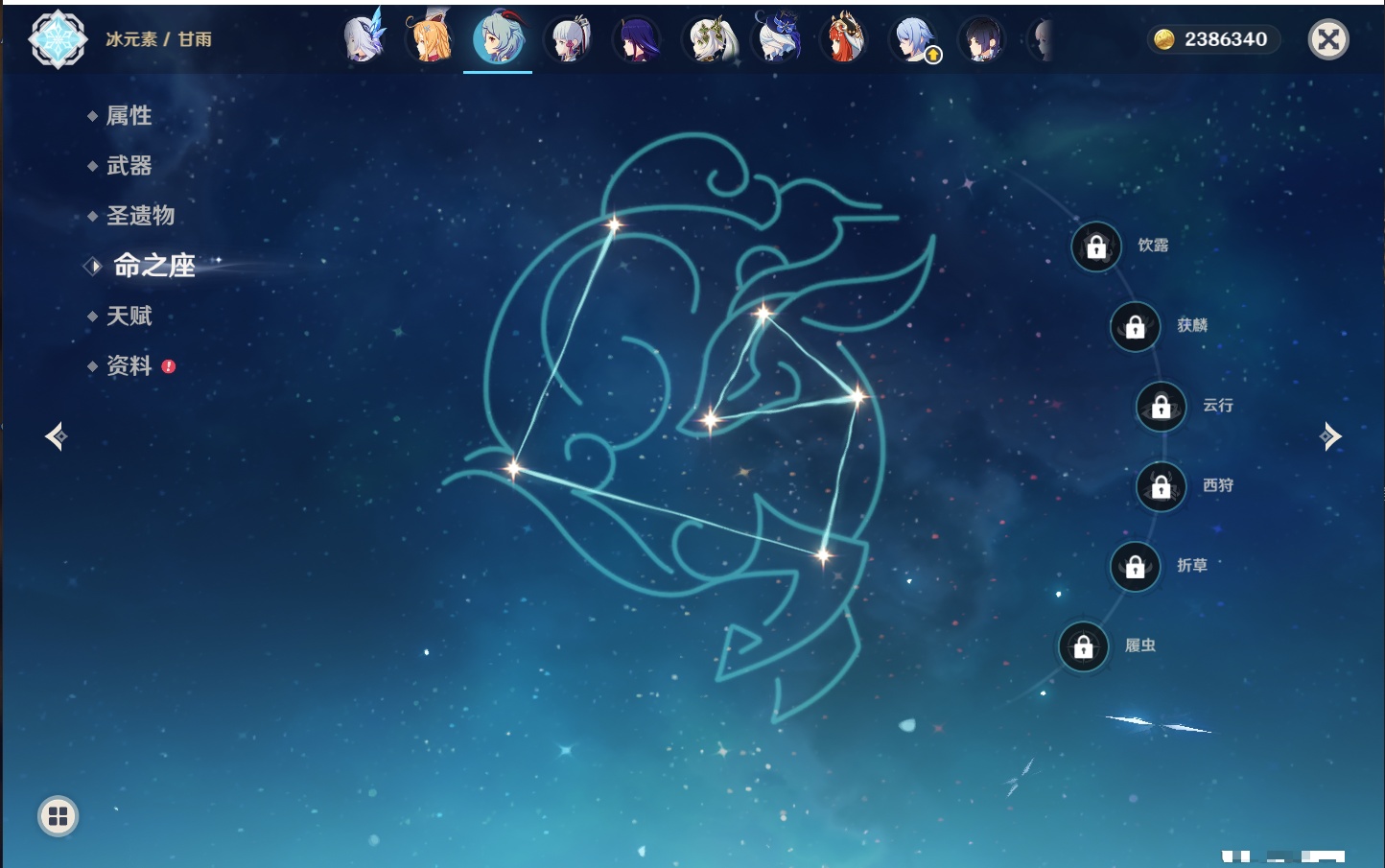Switch to next character with right arrow
Screen dimensions: 1385x868
[x=1330, y=436]
